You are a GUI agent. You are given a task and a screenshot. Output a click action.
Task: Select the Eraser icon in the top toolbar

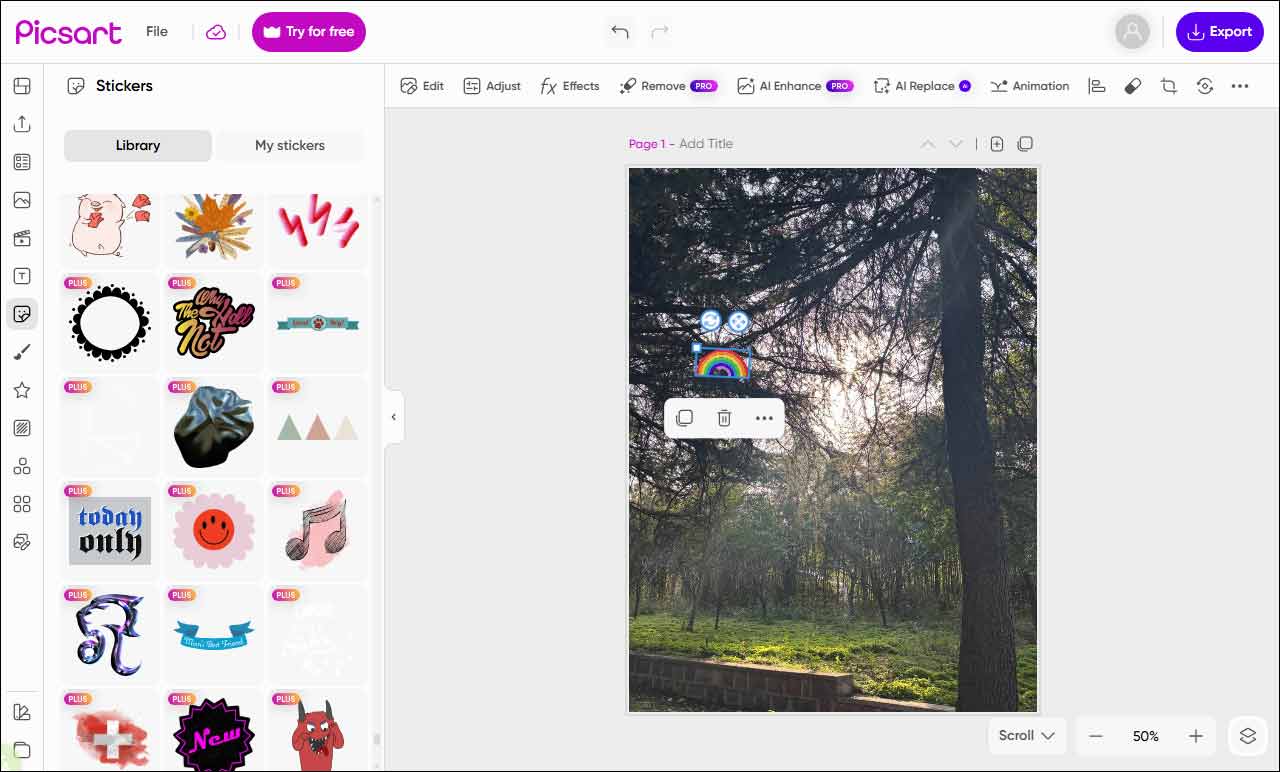pyautogui.click(x=1132, y=86)
